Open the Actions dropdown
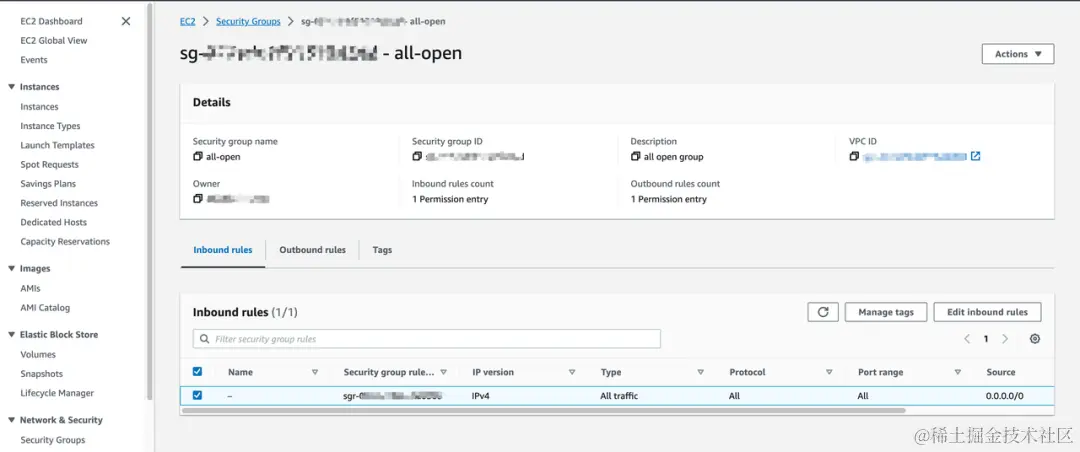This screenshot has height=452, width=1080. pos(1017,54)
